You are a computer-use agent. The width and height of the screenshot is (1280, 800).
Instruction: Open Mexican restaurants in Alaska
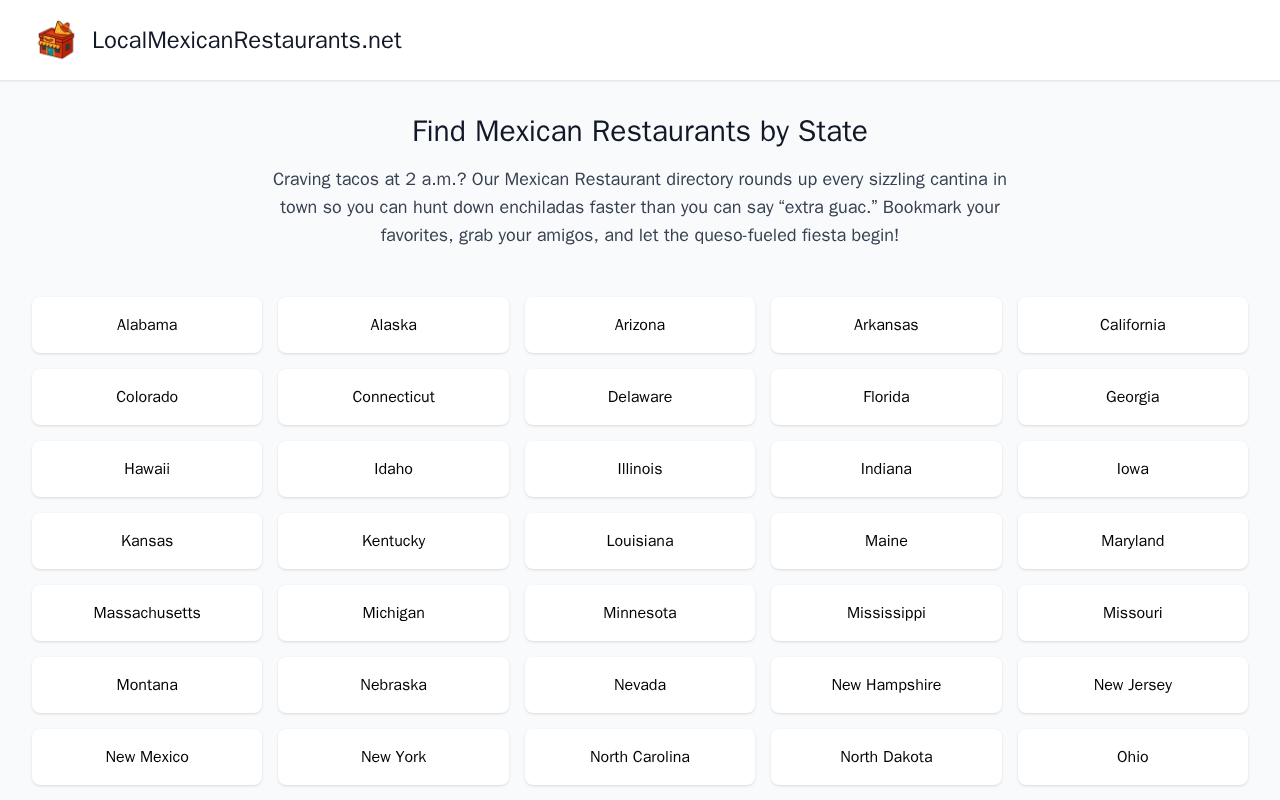click(393, 325)
